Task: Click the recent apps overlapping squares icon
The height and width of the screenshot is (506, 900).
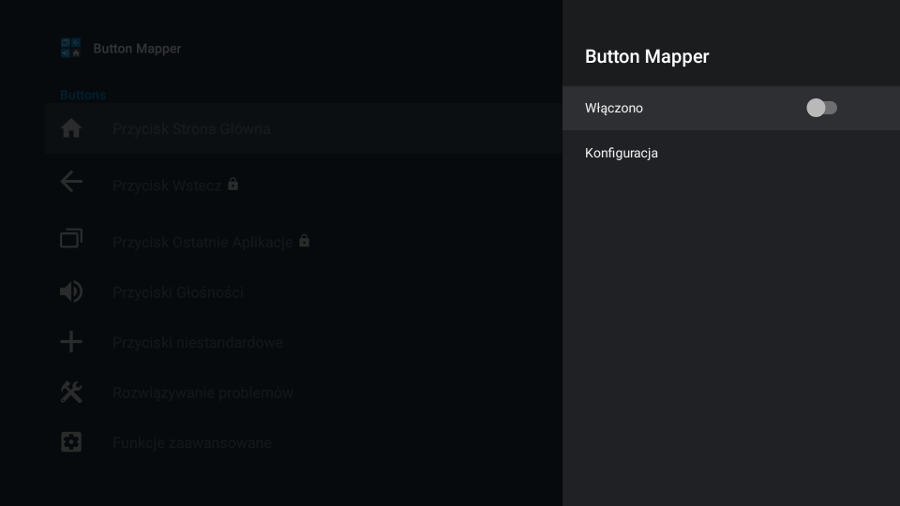Action: pyautogui.click(x=71, y=238)
